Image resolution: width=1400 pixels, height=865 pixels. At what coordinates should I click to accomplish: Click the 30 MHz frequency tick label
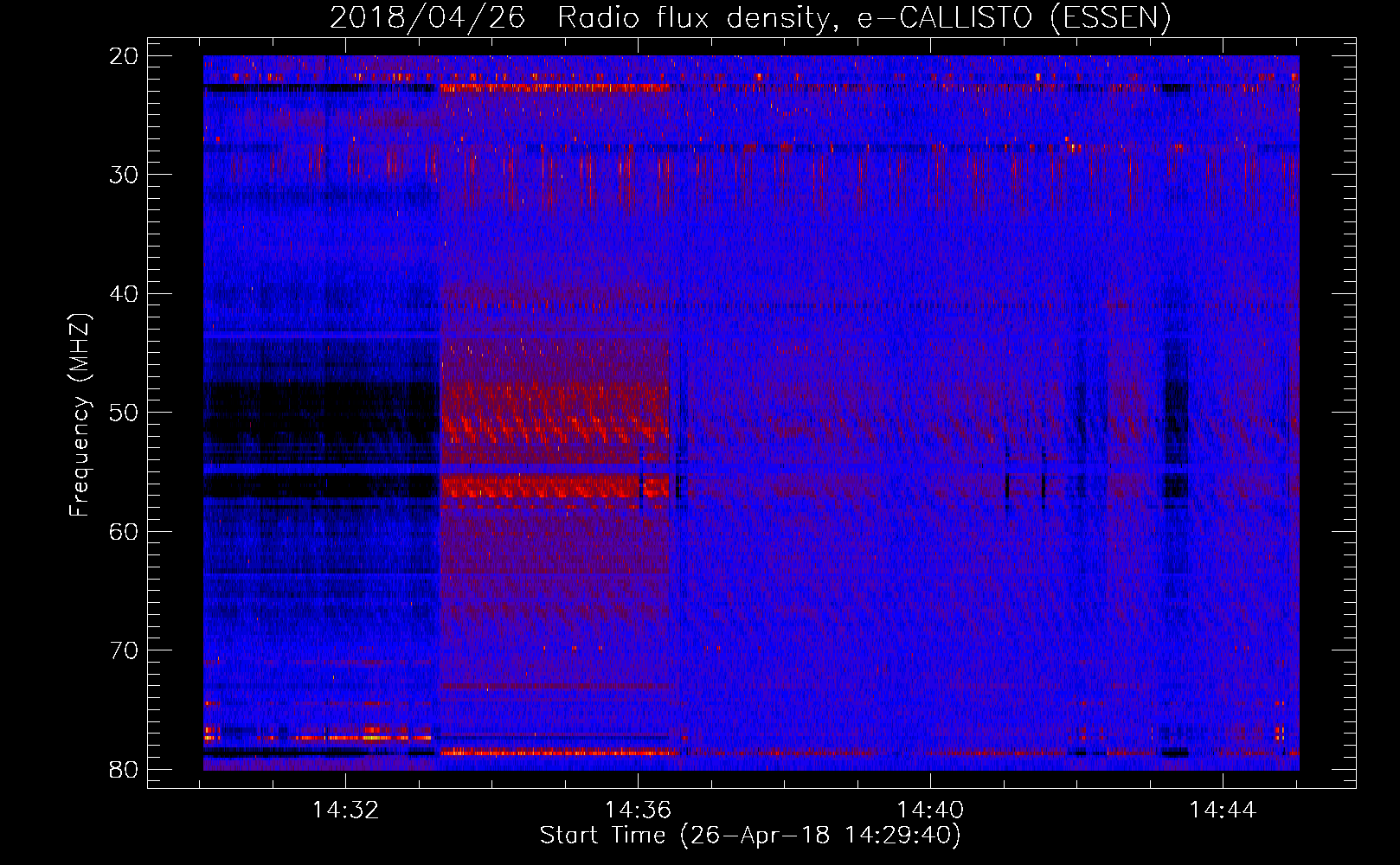coord(125,175)
